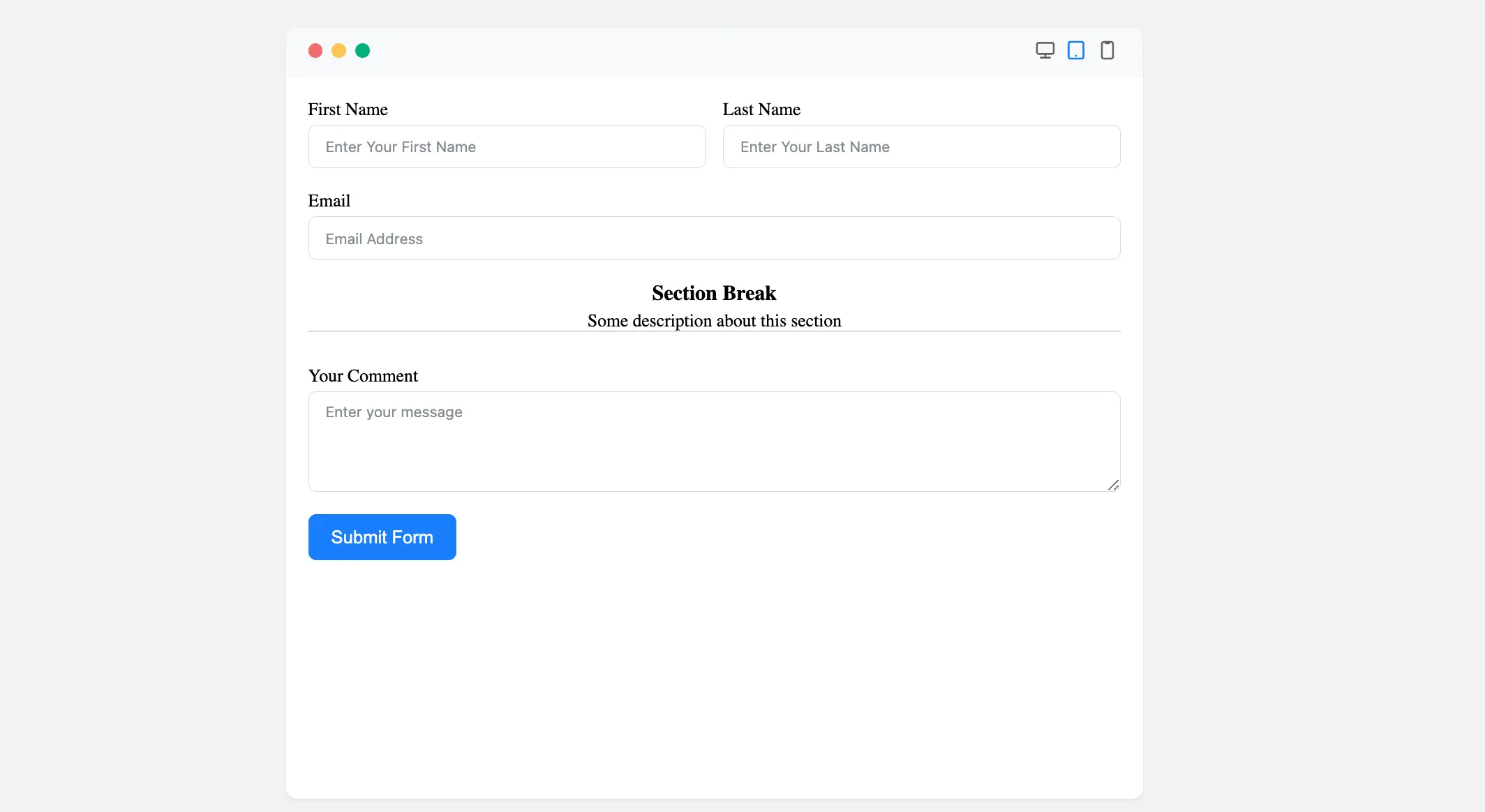Click the Your Comment label
The height and width of the screenshot is (812, 1485).
pos(363,376)
